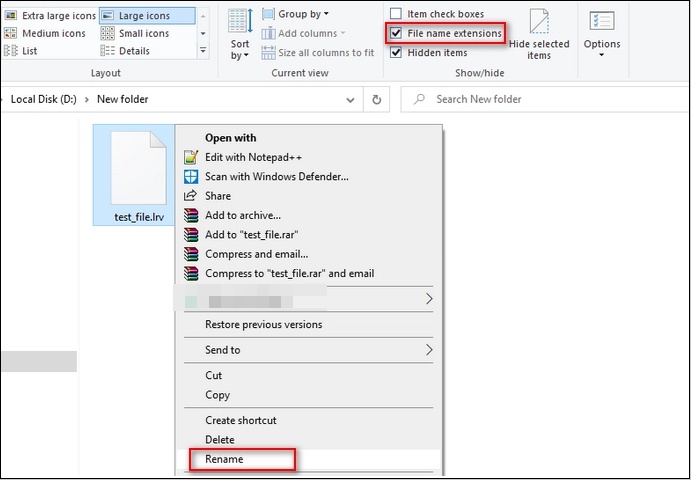Toggle File name extensions checkbox
This screenshot has height=480, width=691.
coord(396,33)
